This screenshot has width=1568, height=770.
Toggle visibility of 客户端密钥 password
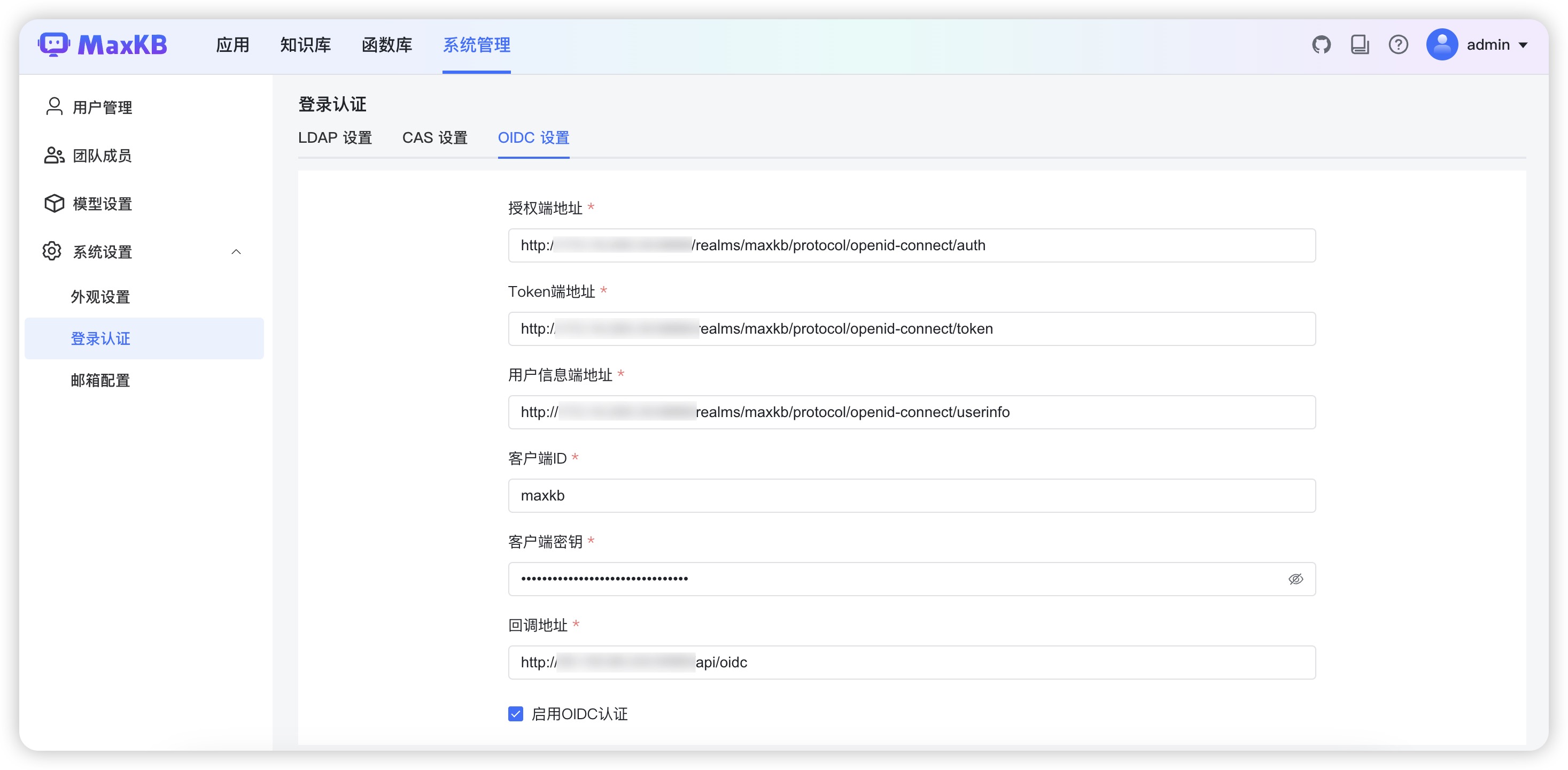[x=1295, y=579]
